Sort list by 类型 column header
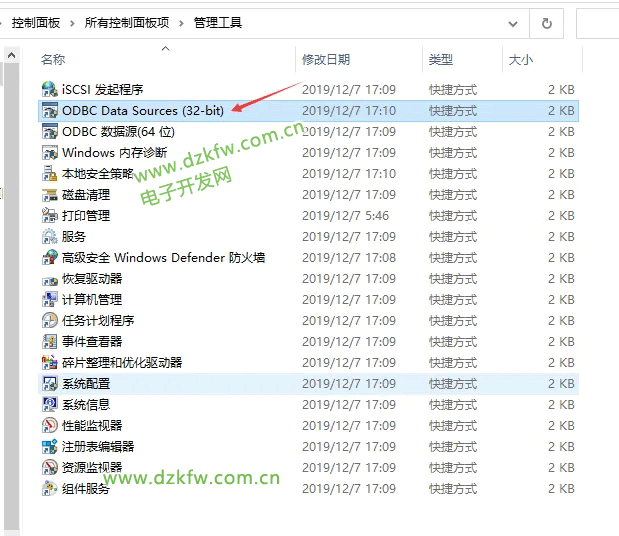Screen dimensions: 619x536 pyautogui.click(x=441, y=60)
